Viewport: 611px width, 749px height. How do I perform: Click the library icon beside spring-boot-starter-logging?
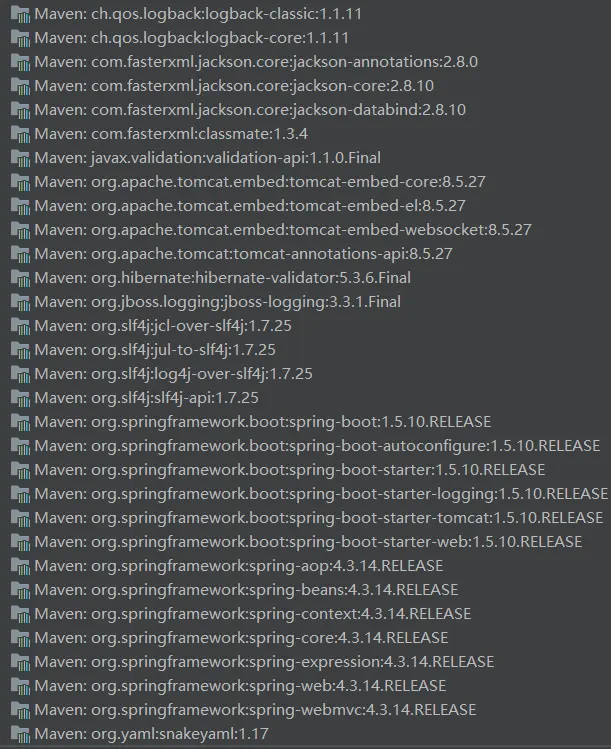[x=20, y=494]
